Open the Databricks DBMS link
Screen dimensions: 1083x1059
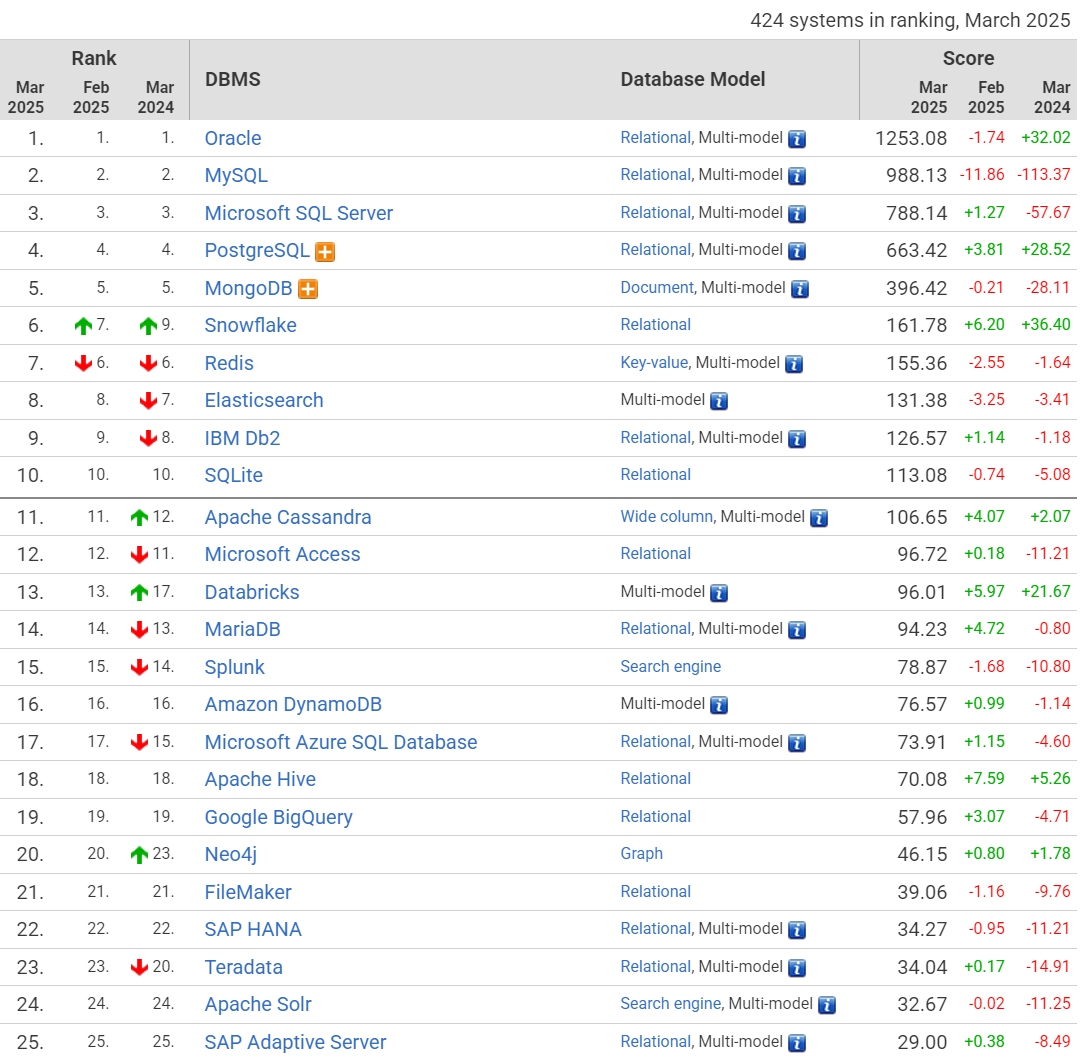tap(252, 593)
